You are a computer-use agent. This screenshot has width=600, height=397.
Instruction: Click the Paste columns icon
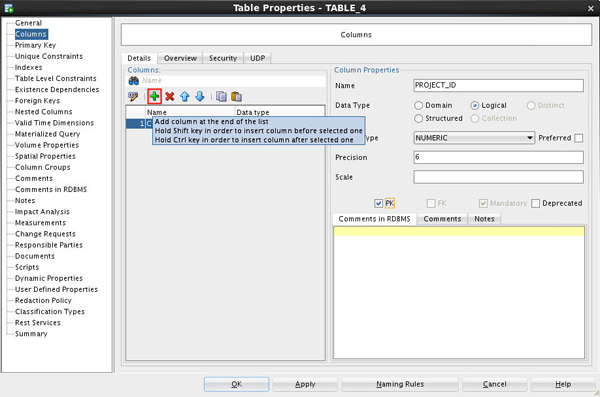pos(236,96)
